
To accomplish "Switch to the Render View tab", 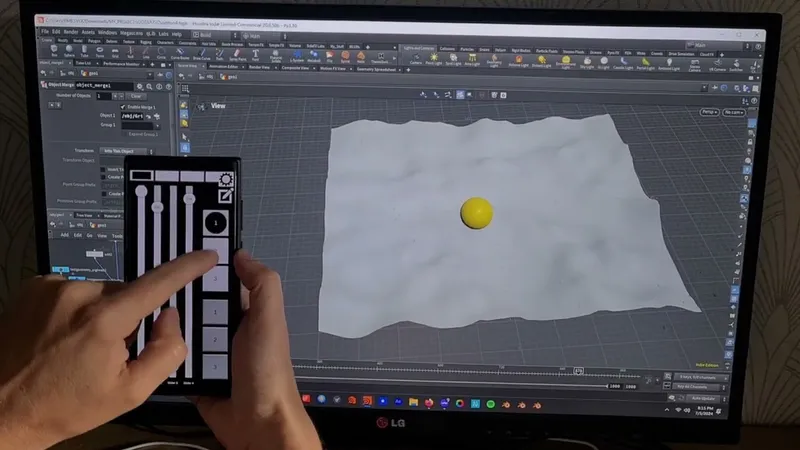I will [x=259, y=67].
